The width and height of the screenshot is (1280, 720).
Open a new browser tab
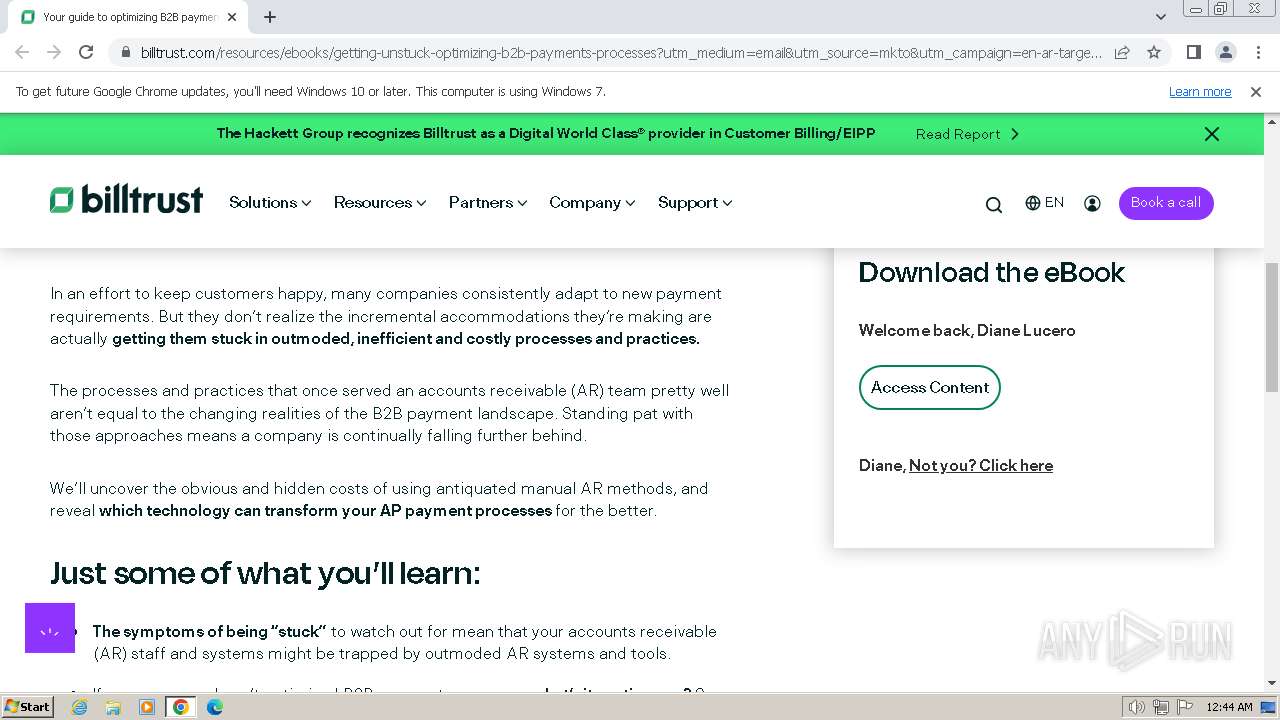coord(270,17)
